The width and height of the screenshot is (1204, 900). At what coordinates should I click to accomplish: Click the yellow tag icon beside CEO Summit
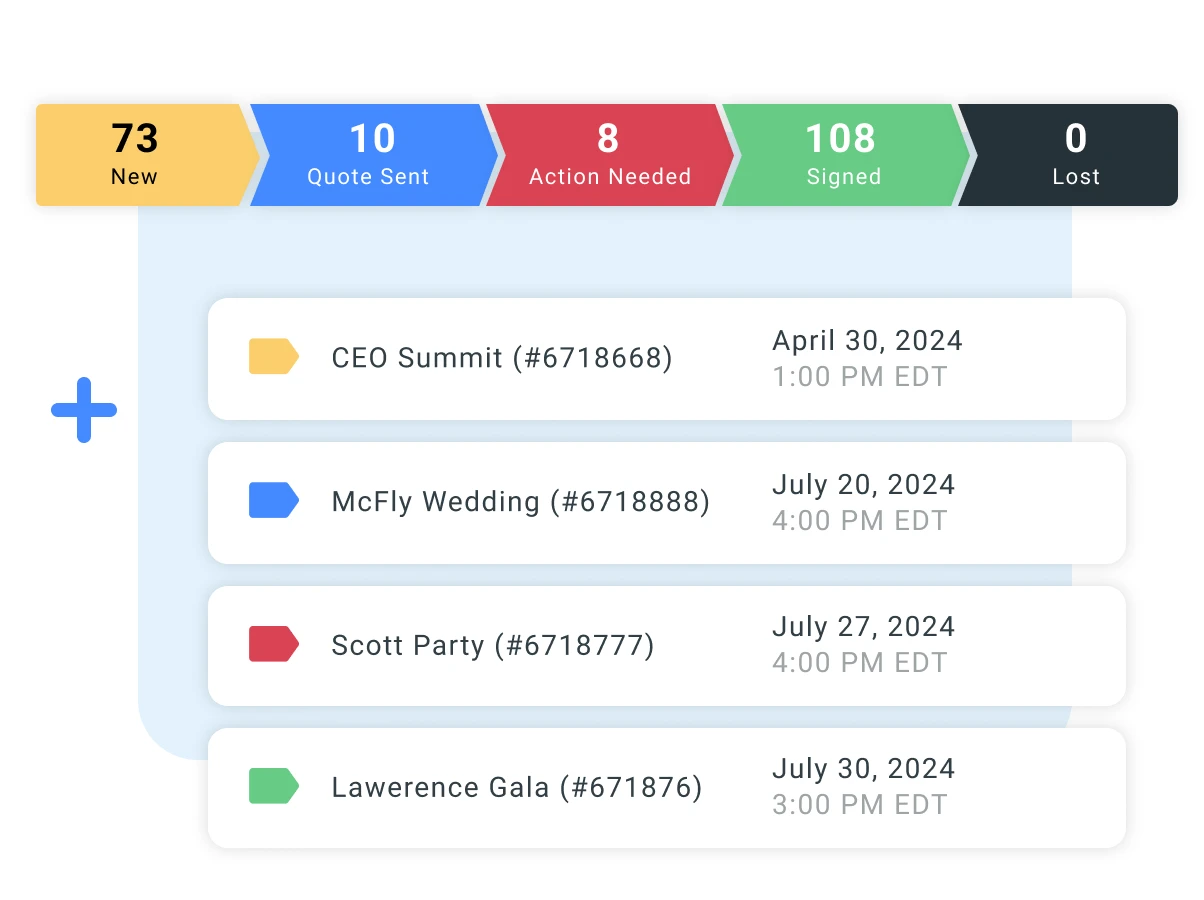(x=274, y=357)
